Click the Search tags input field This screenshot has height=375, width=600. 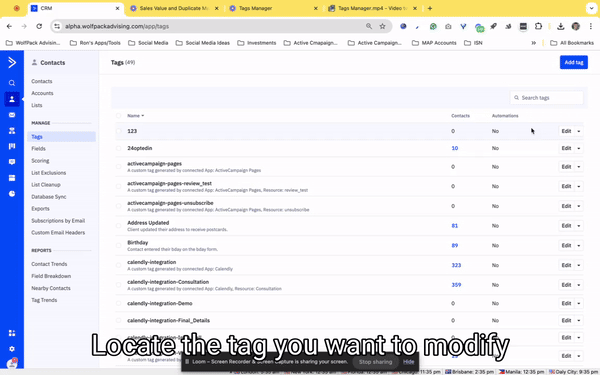546,98
